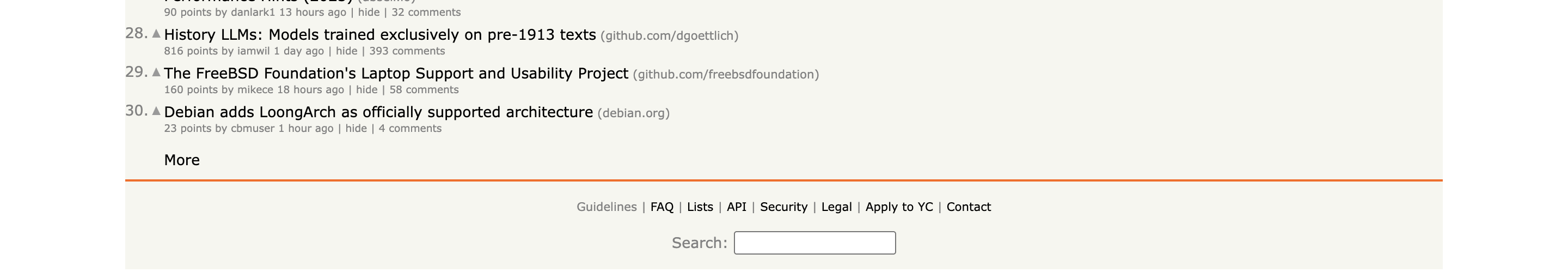Open History LLMs pre-1913 texts article
This screenshot has height=278, width=1568.
(380, 35)
